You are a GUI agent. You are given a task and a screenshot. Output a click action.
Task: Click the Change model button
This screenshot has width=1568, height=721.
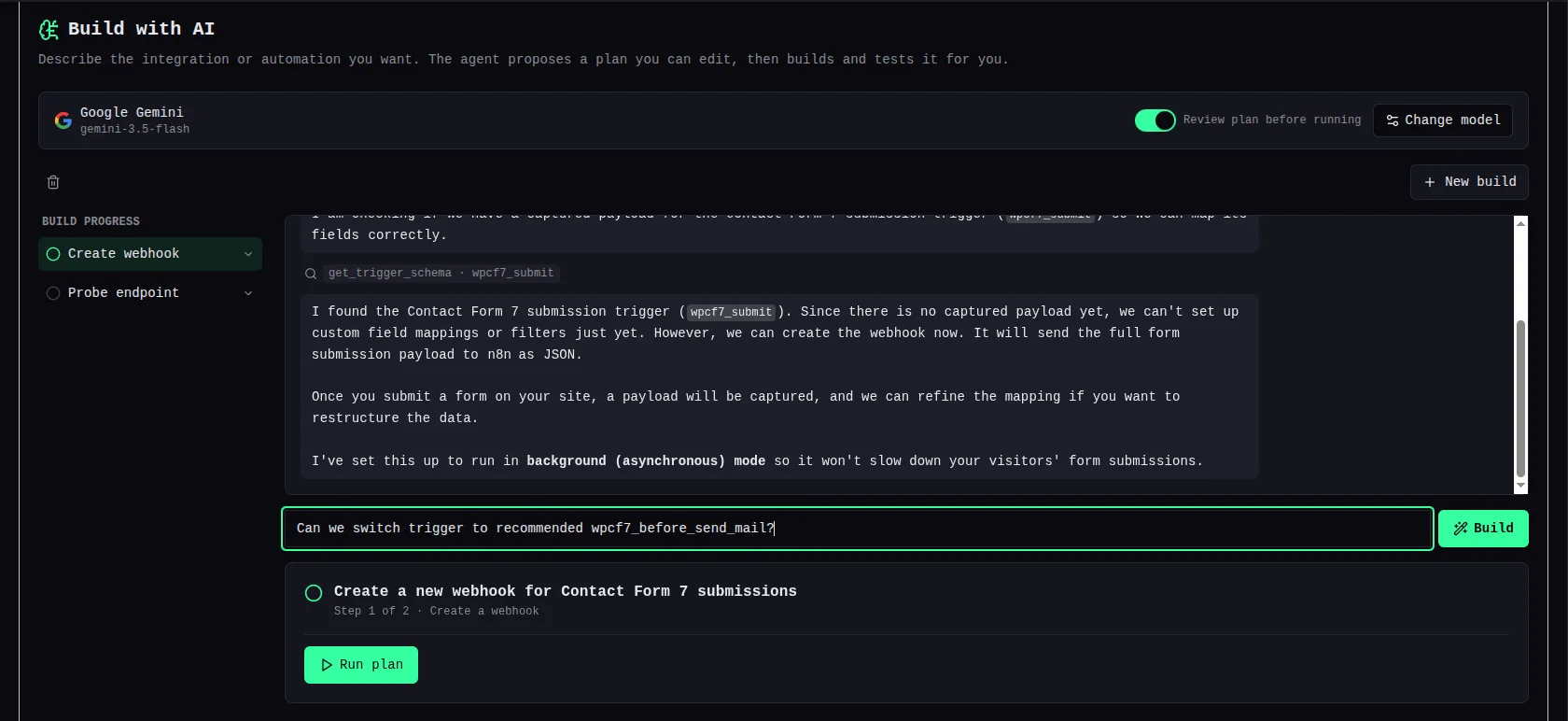point(1443,120)
